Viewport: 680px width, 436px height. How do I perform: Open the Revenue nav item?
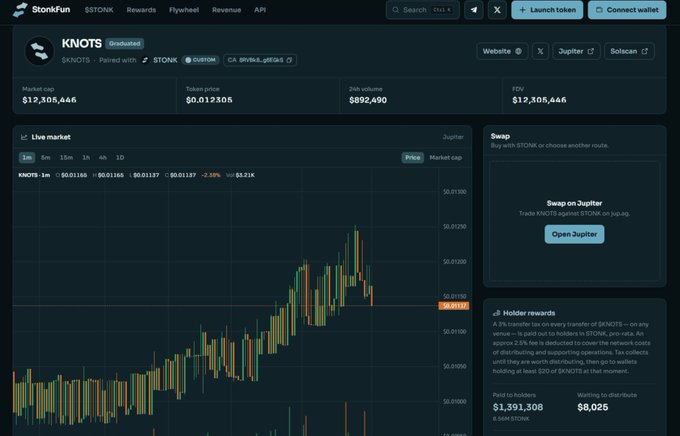[x=226, y=10]
